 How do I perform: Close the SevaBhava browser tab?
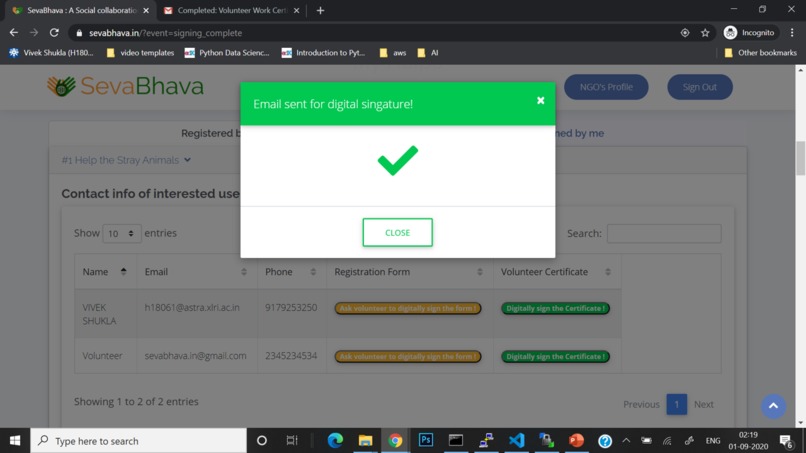pos(146,10)
